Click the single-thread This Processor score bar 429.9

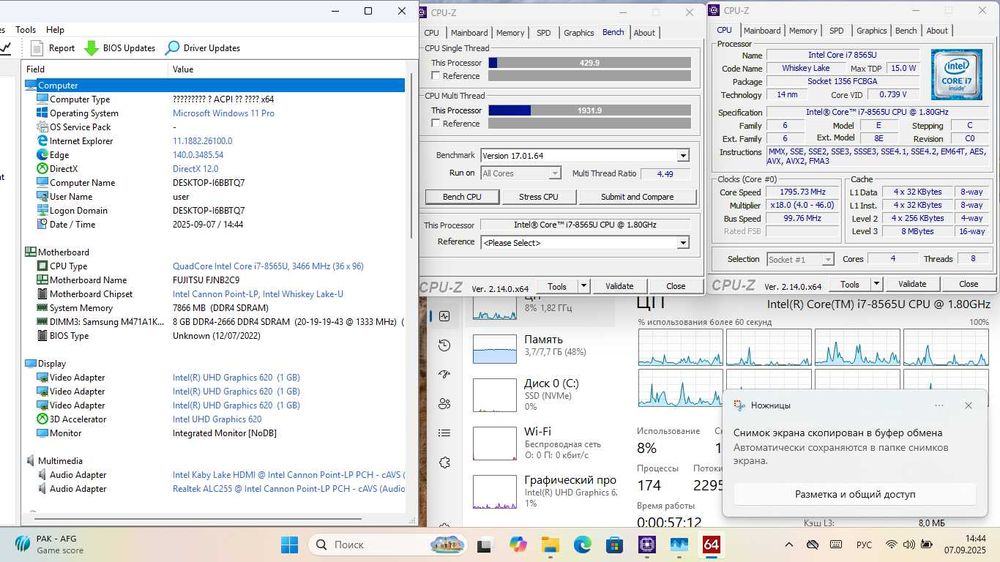click(x=589, y=63)
